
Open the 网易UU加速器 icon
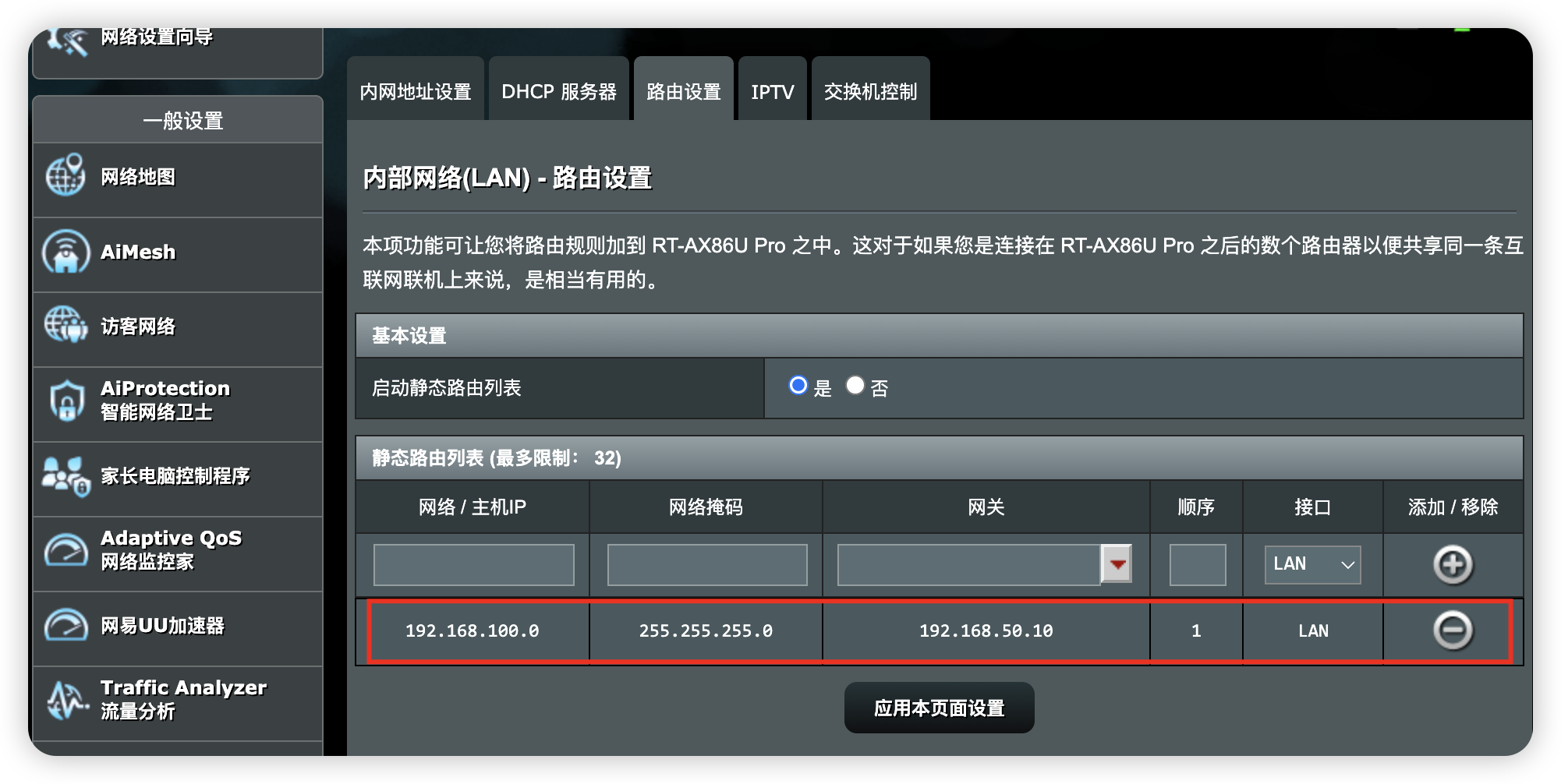pyautogui.click(x=65, y=625)
